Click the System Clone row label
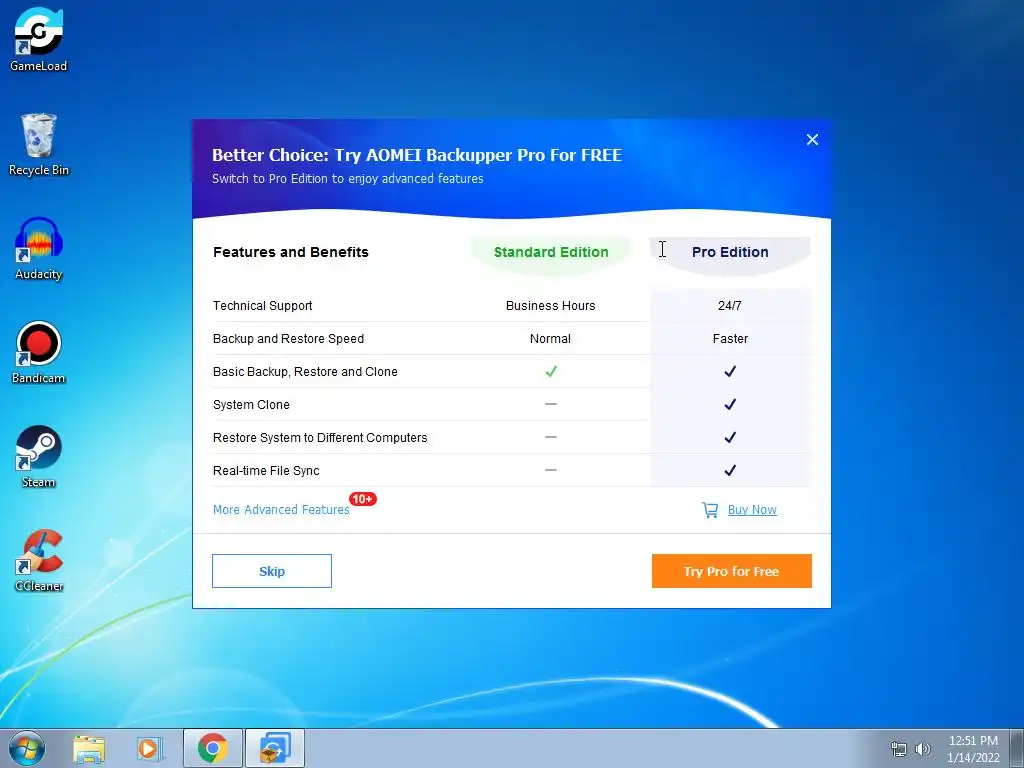 pos(251,404)
